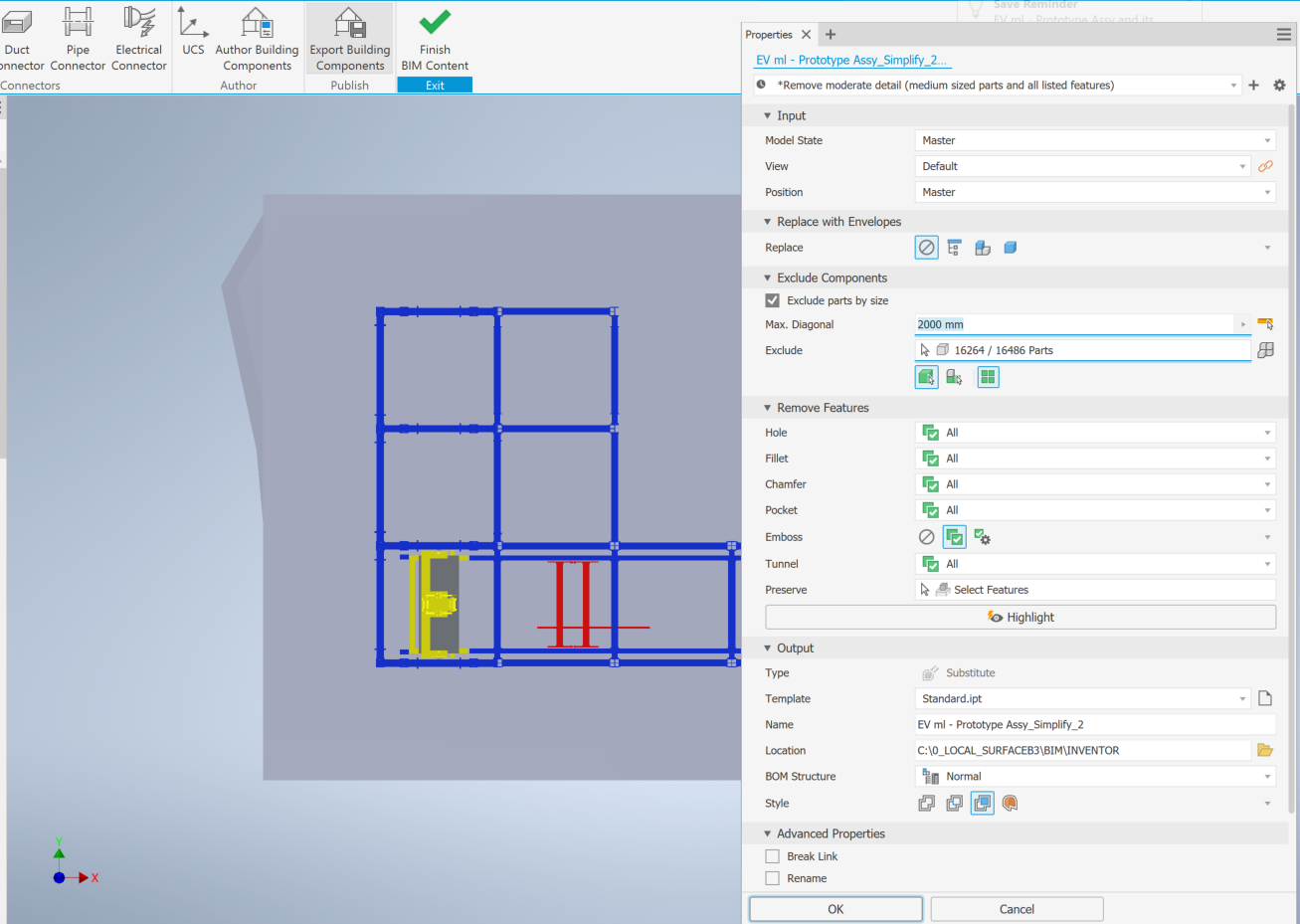Open the panel hamburger menu
The height and width of the screenshot is (924, 1300).
click(x=1286, y=33)
